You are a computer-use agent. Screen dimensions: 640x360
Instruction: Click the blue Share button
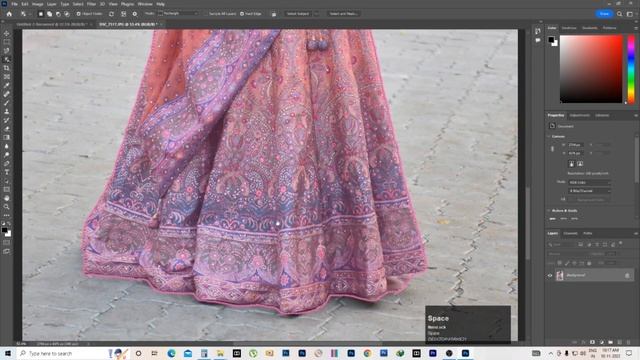click(x=604, y=14)
